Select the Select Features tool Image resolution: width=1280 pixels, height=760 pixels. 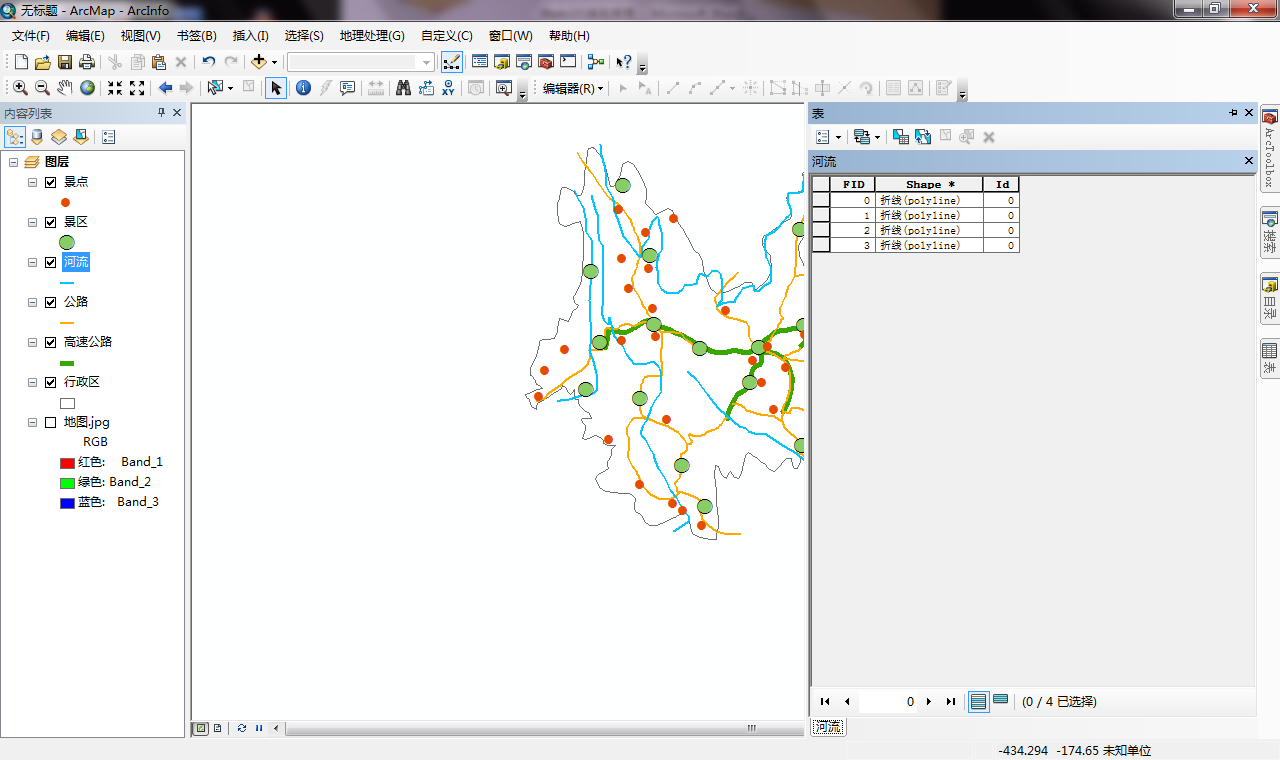click(x=216, y=88)
